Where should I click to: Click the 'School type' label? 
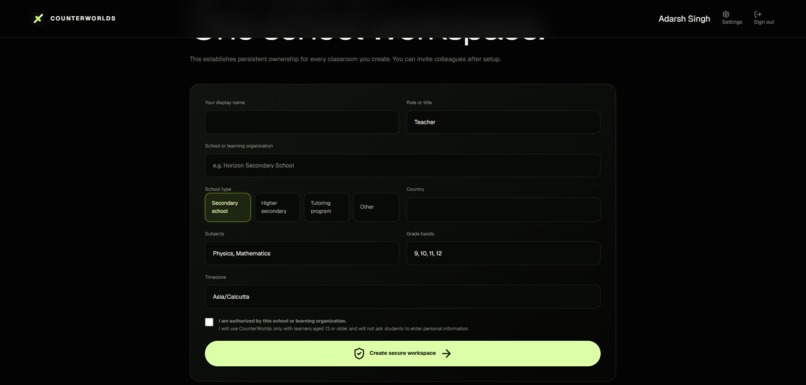pyautogui.click(x=218, y=189)
